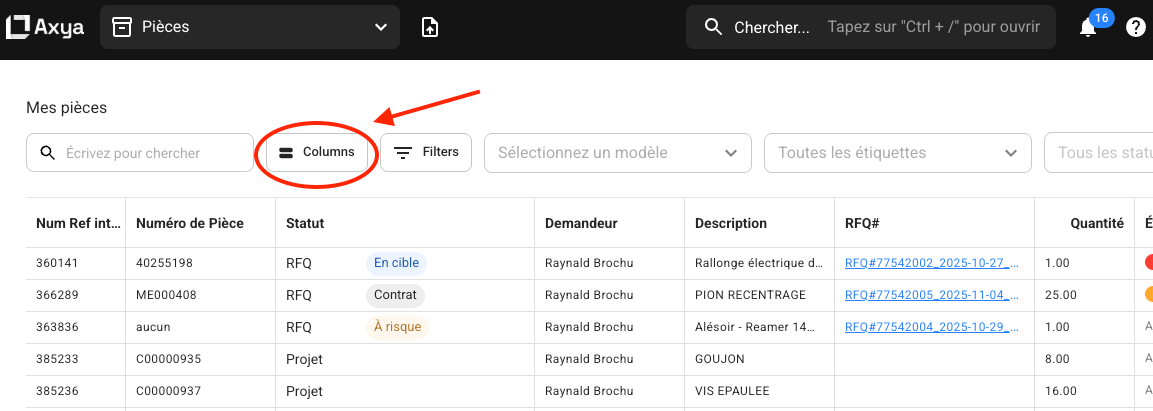This screenshot has width=1153, height=411.
Task: Open the Tous les statuts dropdown
Action: click(1098, 153)
